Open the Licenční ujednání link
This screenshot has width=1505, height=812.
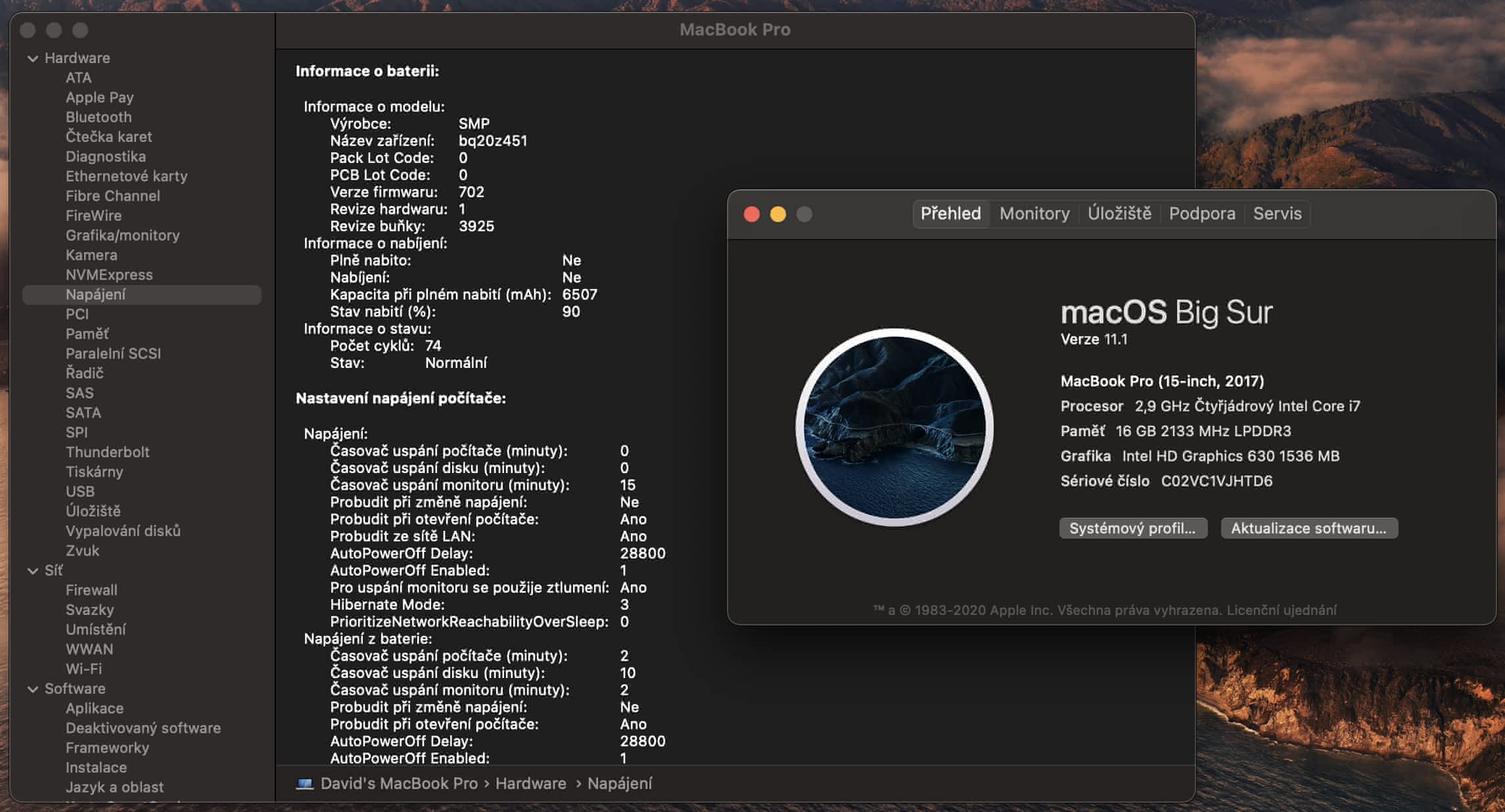point(1282,610)
